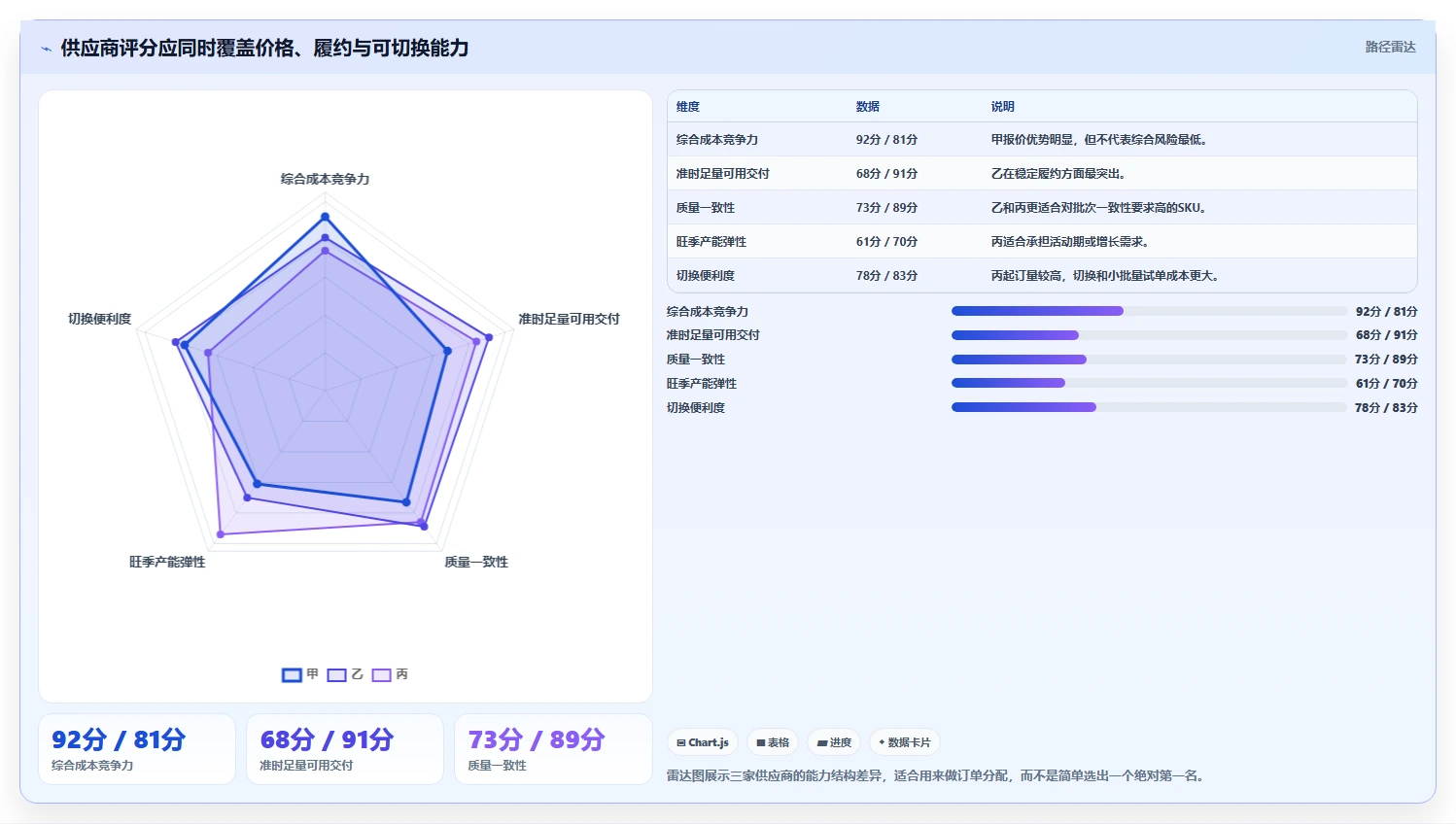This screenshot has height=824, width=1456.
Task: Click note 甲报价优势明显,但不代表综合风险最低
Action: coord(1099,140)
